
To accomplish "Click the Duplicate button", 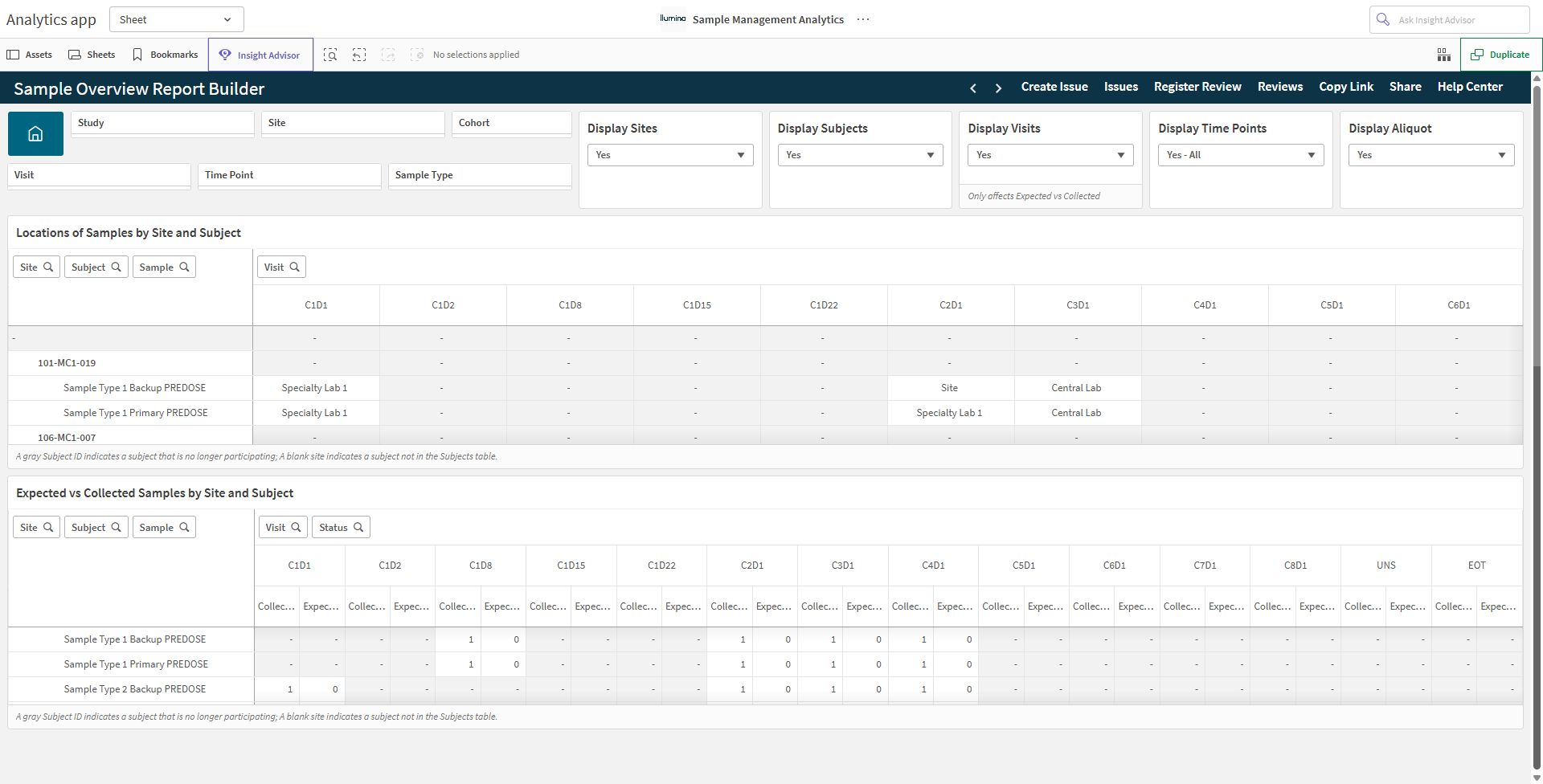I will pos(1500,55).
